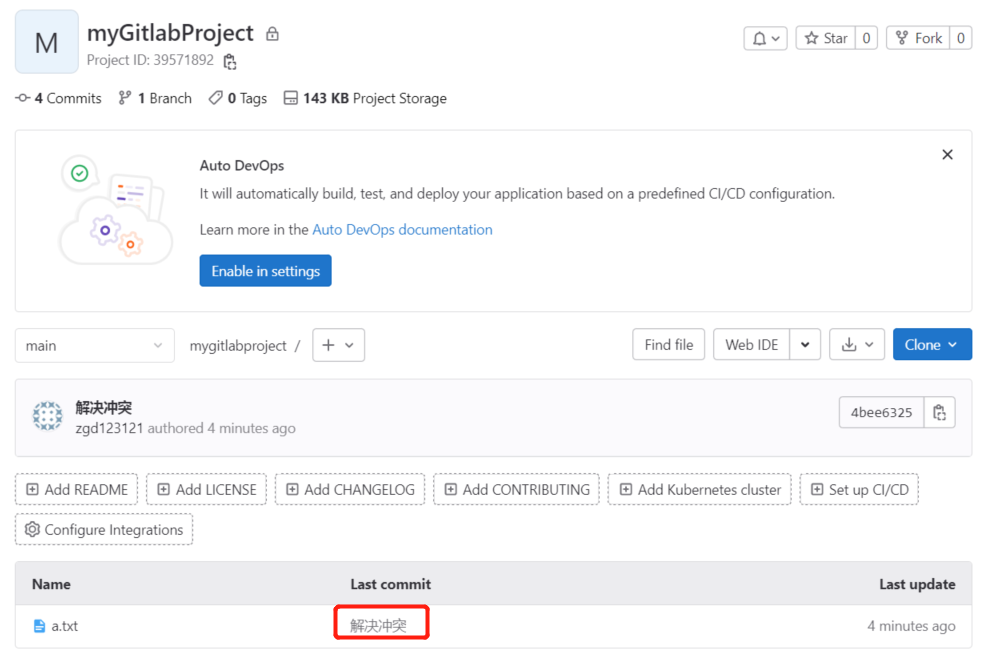Click the fork count number
Viewport: 993px width, 662px height.
tap(961, 39)
